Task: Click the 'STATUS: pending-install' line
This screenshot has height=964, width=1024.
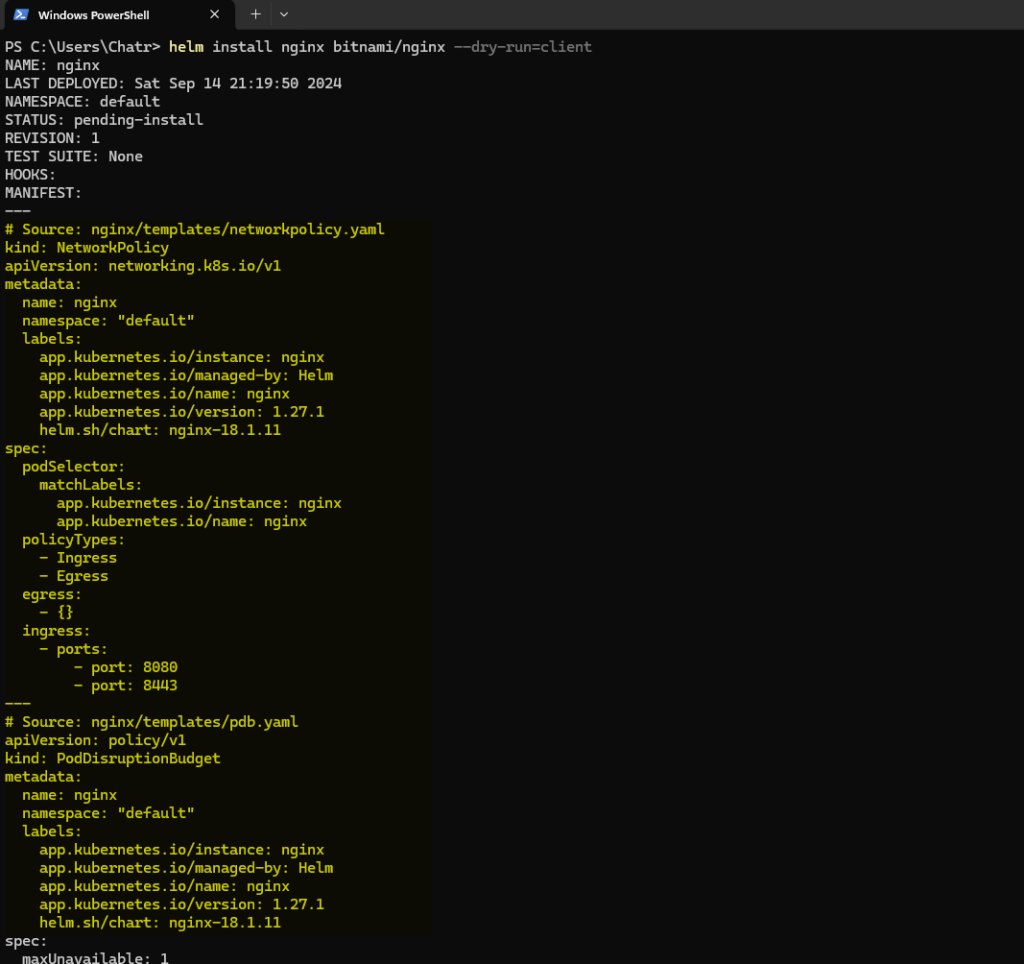Action: tap(104, 120)
